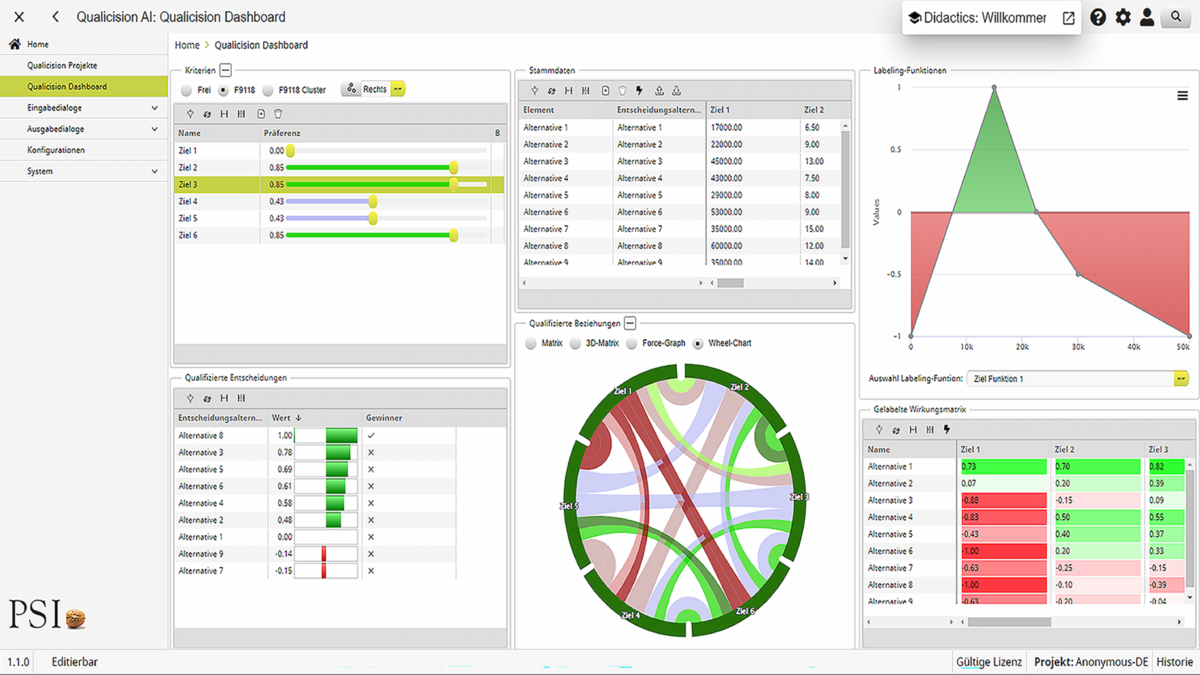Open the Auswahl Labeling-Funktion dropdown
The height and width of the screenshot is (675, 1200).
tap(1181, 379)
